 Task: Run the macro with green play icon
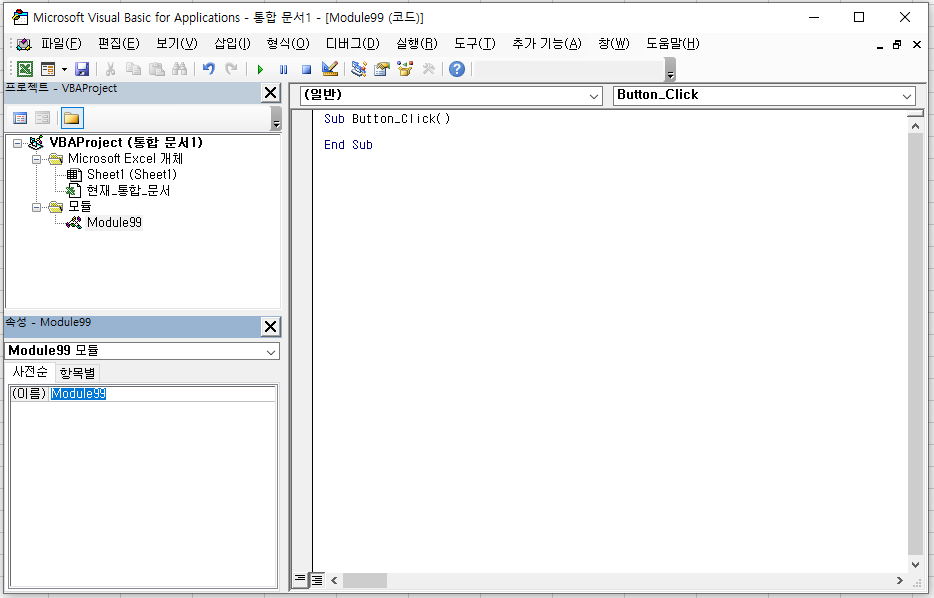coord(260,69)
